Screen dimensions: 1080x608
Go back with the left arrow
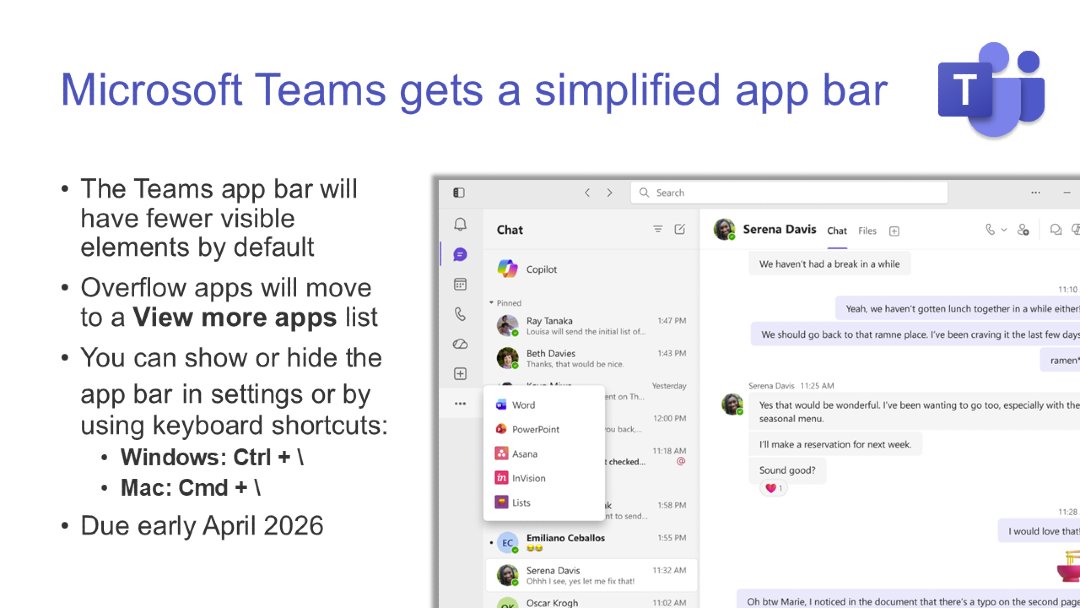[x=588, y=193]
